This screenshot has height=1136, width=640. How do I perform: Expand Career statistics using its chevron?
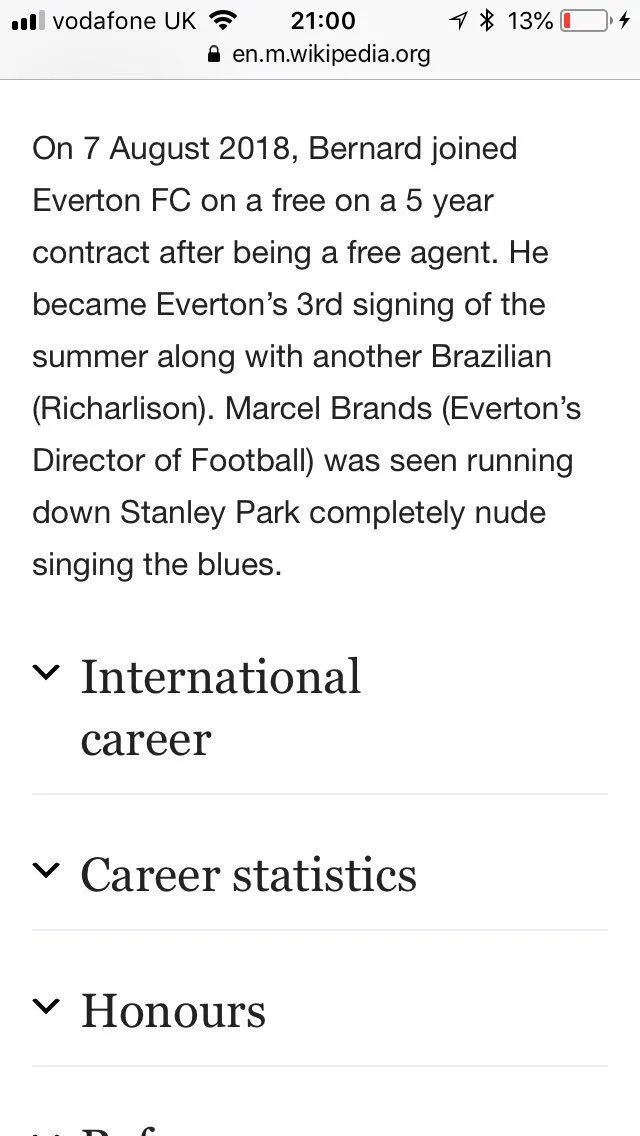pos(46,871)
